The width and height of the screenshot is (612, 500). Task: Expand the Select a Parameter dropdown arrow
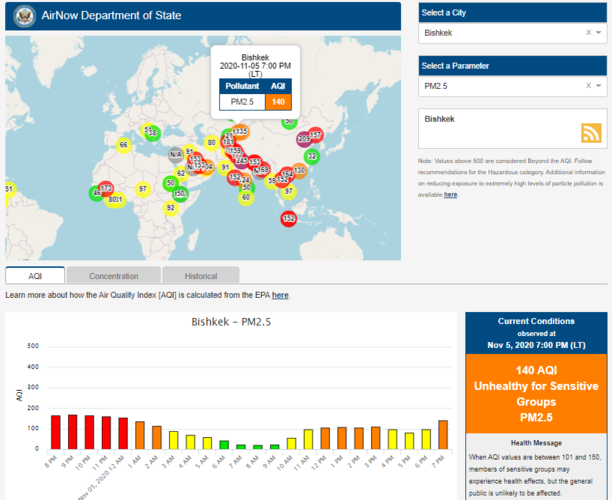point(600,88)
